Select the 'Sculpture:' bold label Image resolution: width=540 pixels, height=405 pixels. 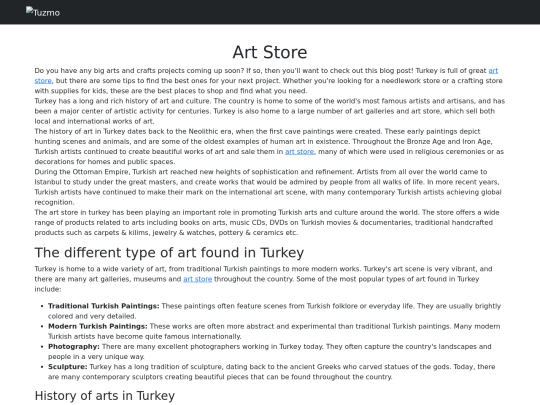click(68, 367)
